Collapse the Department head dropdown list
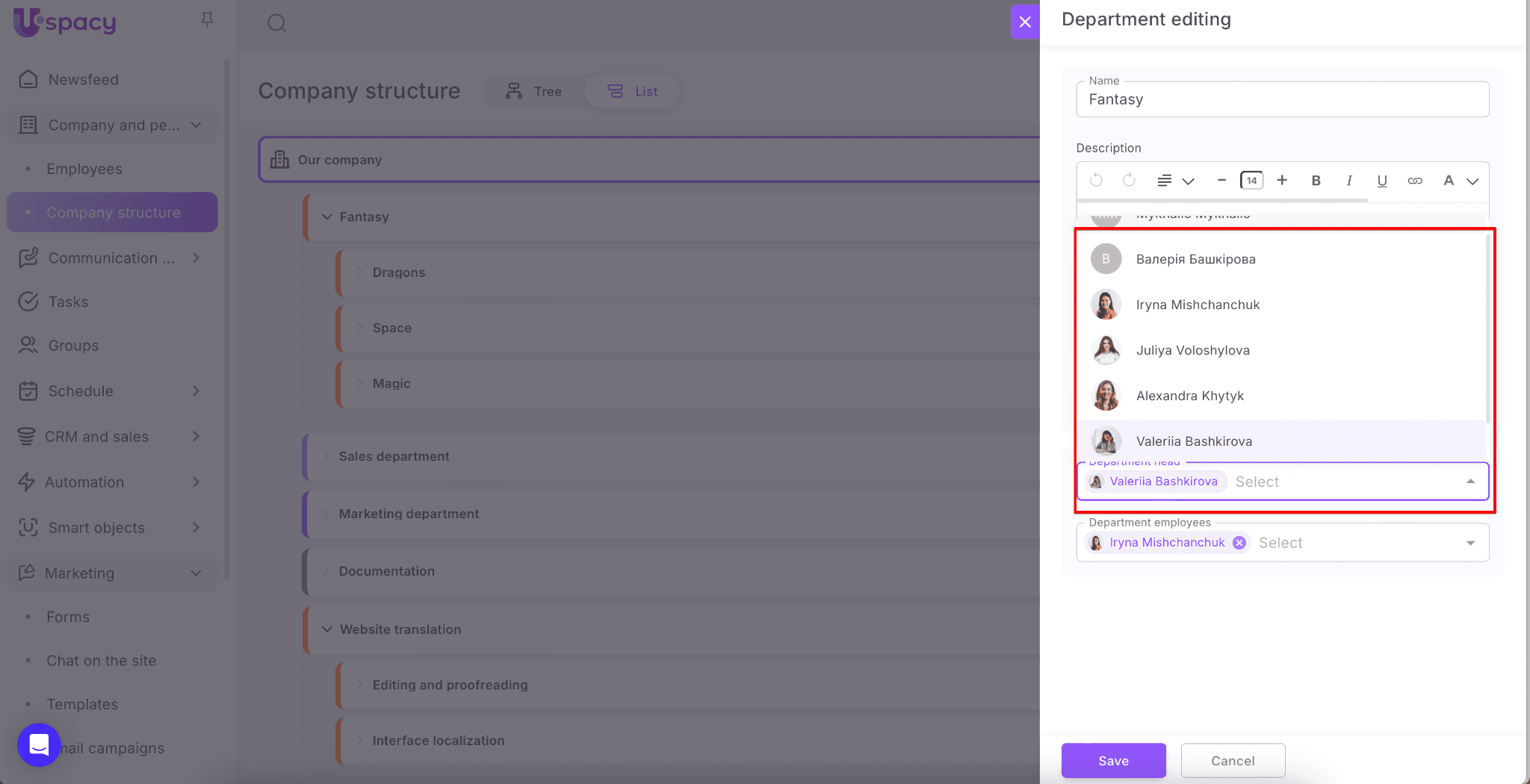 1470,482
